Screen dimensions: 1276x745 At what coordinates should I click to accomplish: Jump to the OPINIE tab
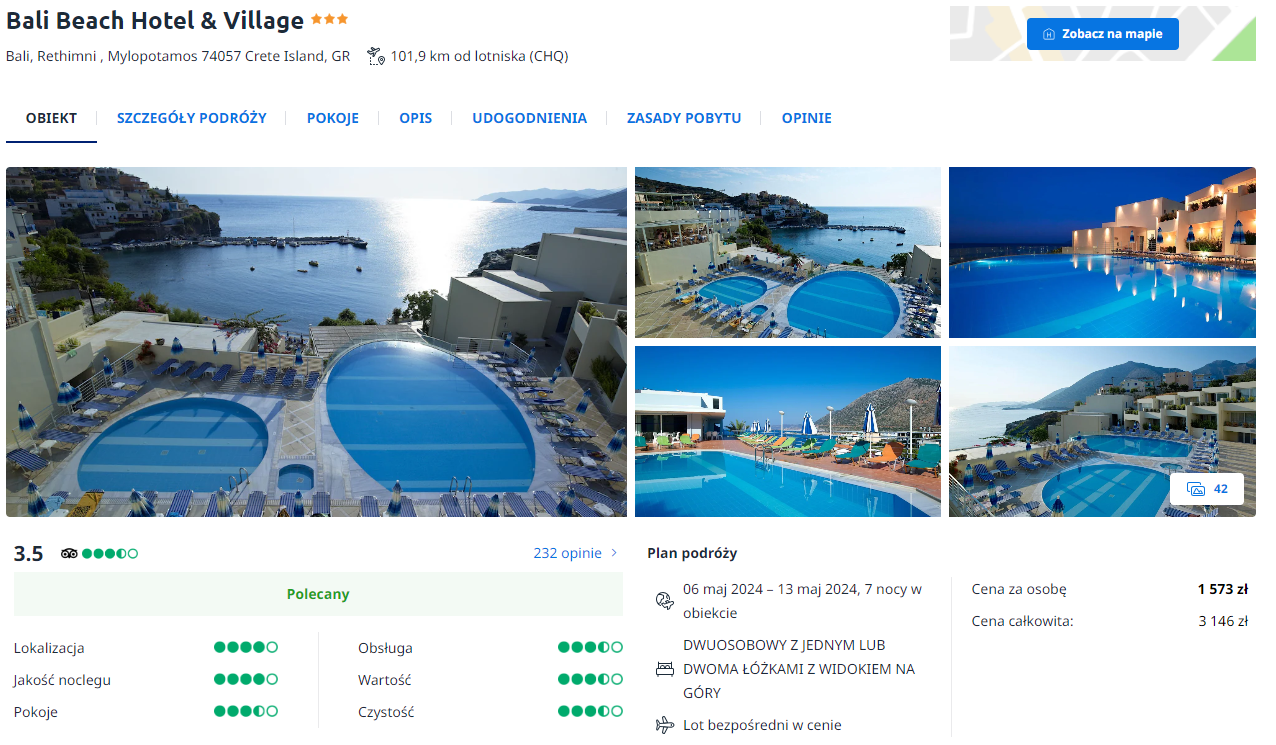(807, 118)
